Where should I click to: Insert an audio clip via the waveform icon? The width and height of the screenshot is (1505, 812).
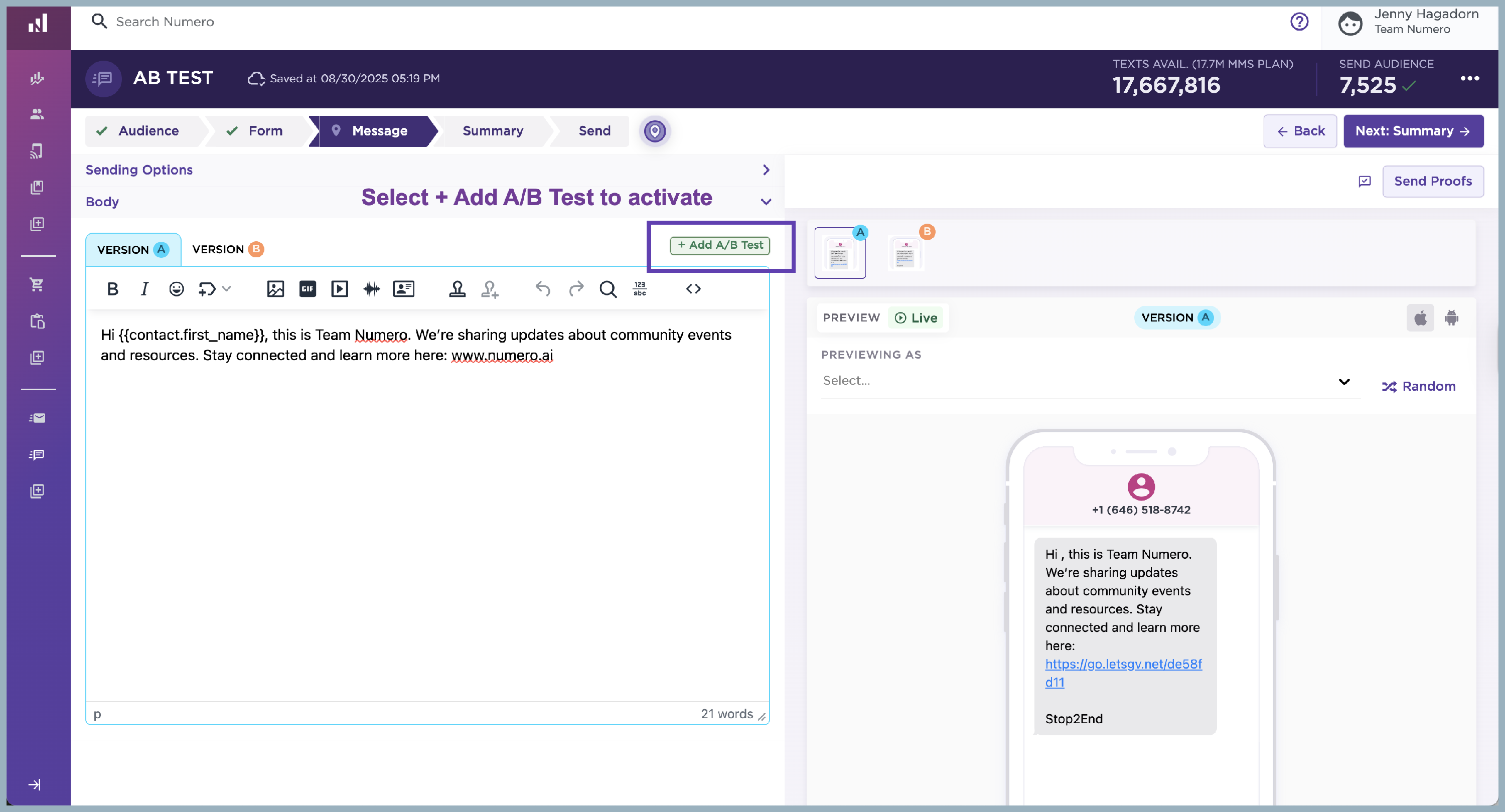(372, 288)
